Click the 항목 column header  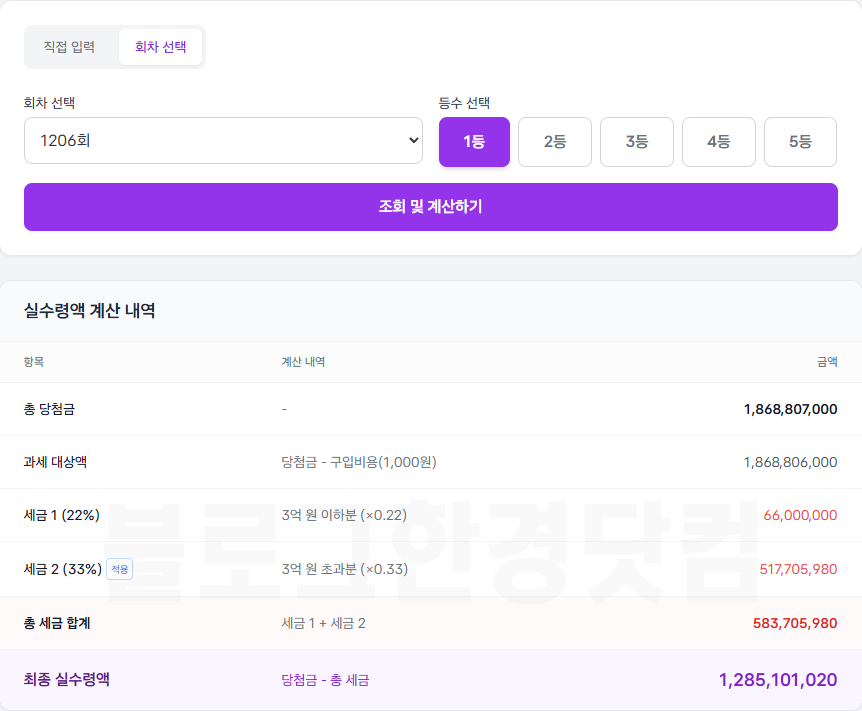pos(36,361)
